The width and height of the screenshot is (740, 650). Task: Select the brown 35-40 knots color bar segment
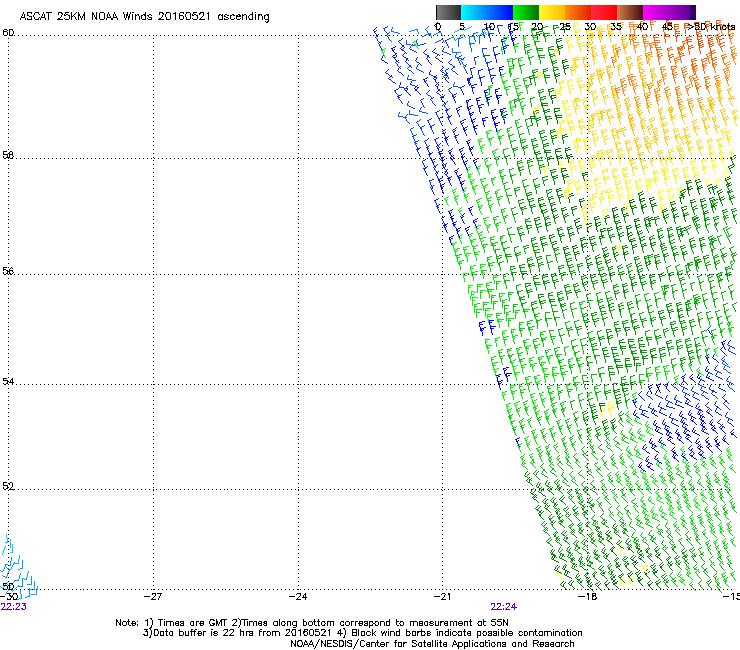(x=630, y=12)
